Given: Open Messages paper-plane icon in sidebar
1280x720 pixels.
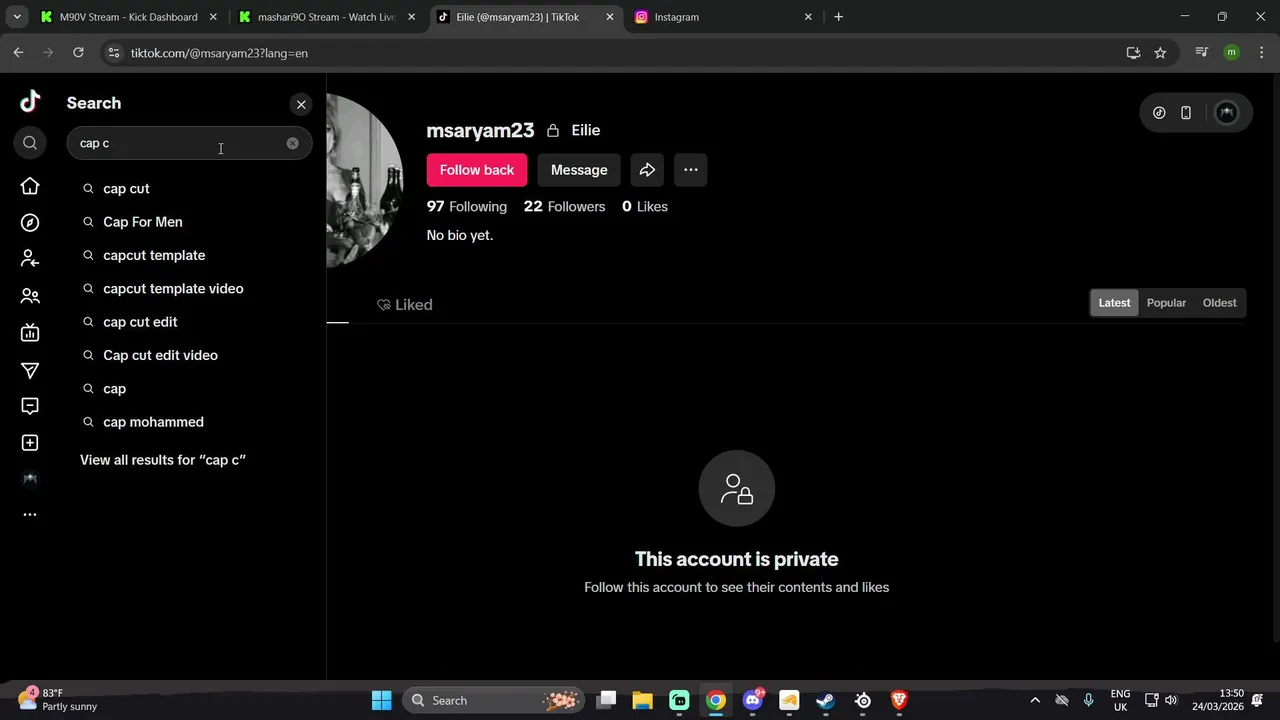Looking at the screenshot, I should click(x=30, y=370).
